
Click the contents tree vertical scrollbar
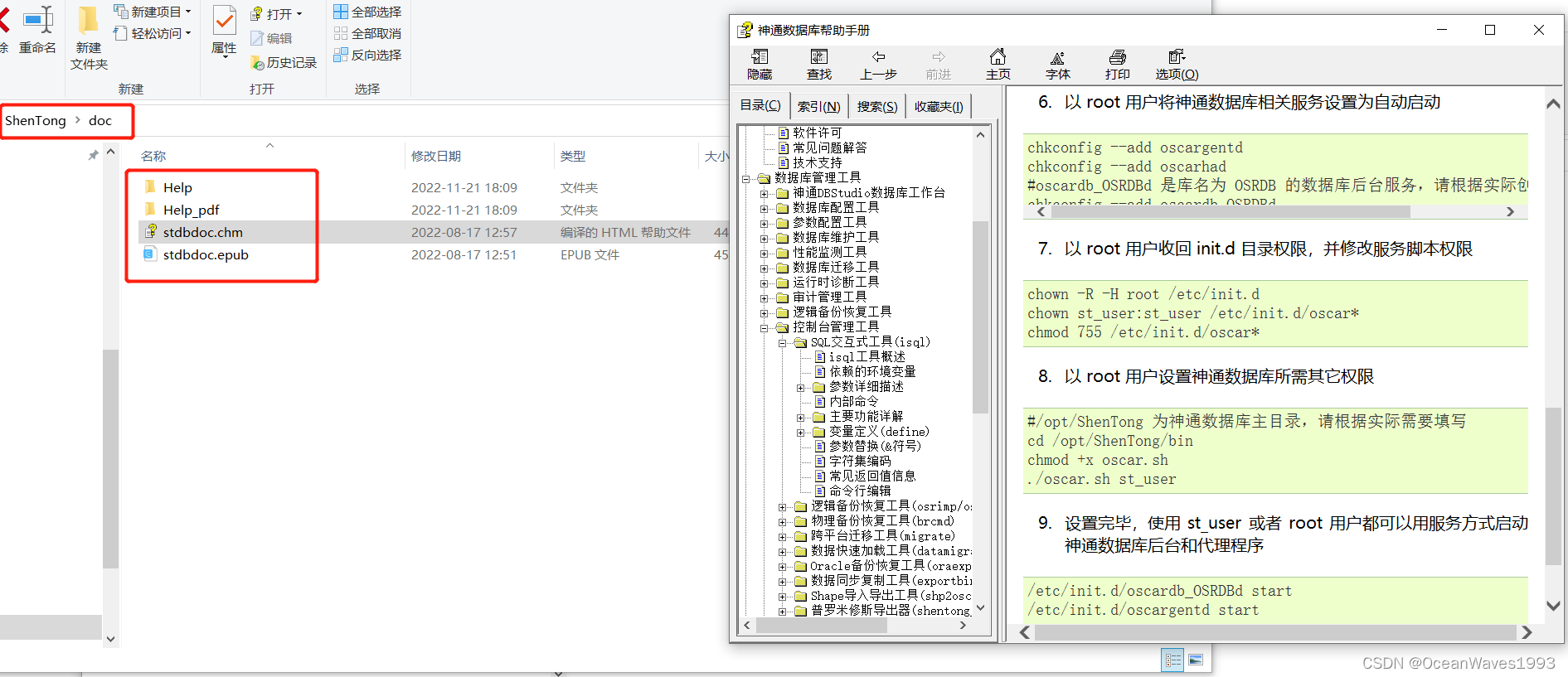coord(980,317)
